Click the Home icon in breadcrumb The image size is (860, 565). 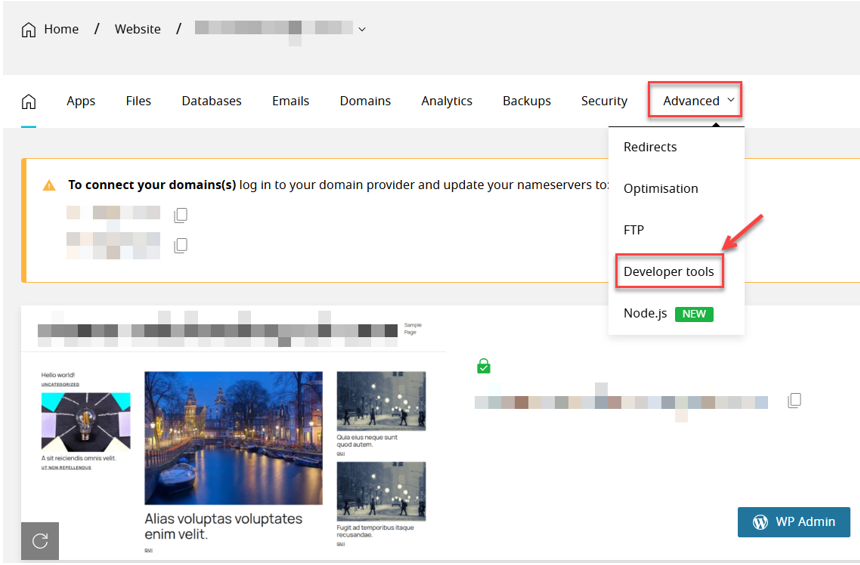pos(29,29)
